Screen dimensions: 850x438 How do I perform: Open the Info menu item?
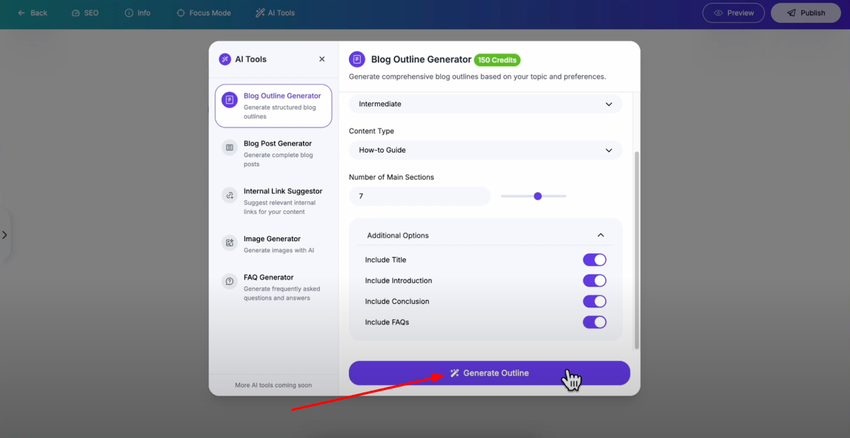(x=138, y=13)
